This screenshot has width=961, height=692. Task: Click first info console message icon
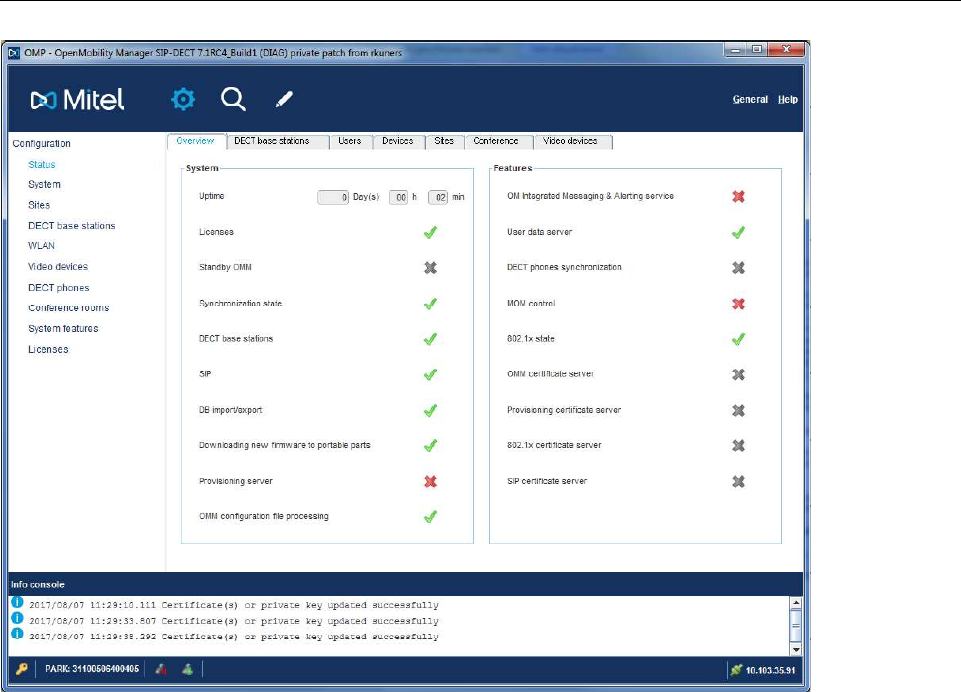(17, 603)
